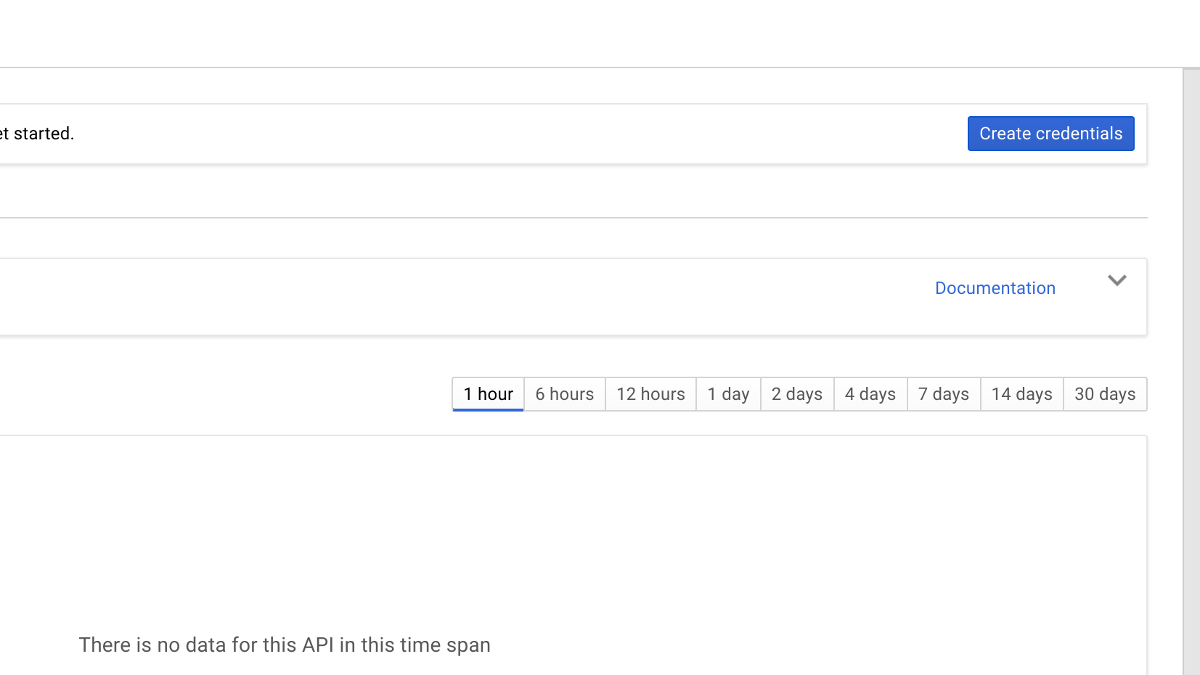Choose the 2 days time span
Viewport: 1200px width, 675px height.
click(x=797, y=393)
